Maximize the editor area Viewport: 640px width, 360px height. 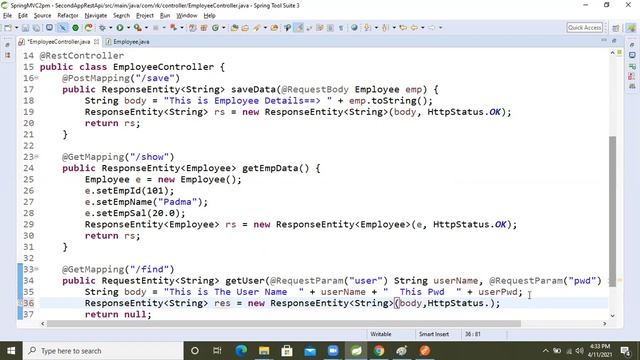[x=614, y=40]
